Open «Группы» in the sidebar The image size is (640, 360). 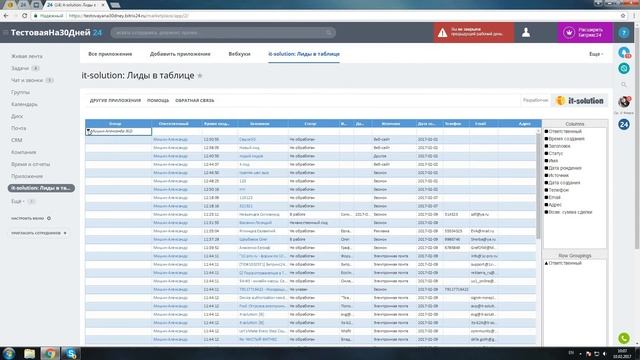pos(20,92)
